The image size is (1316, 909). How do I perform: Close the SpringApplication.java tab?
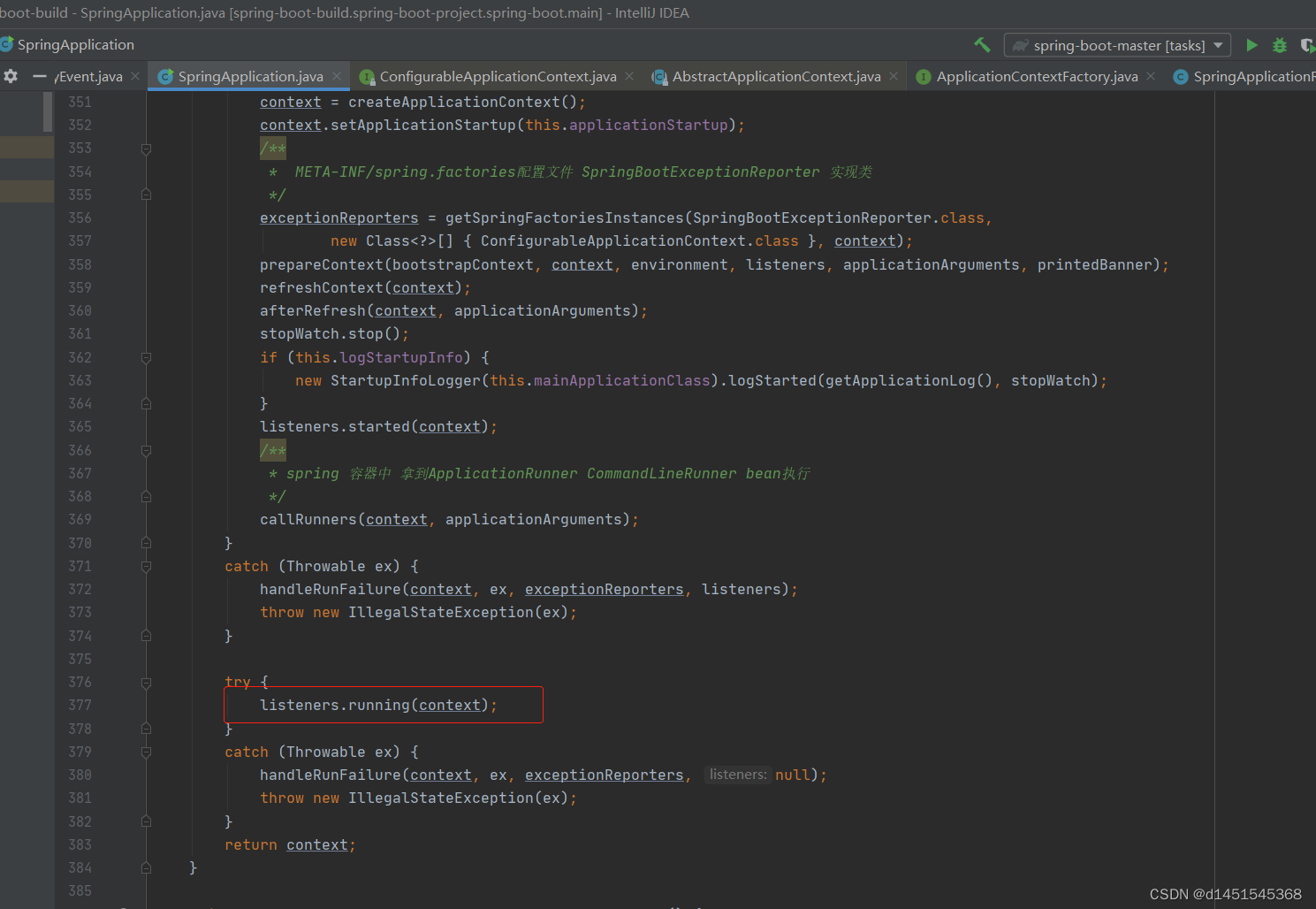(337, 76)
